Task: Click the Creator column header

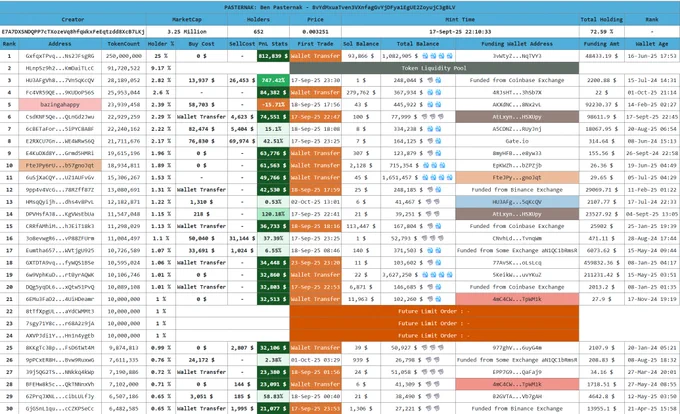Action: pyautogui.click(x=73, y=20)
